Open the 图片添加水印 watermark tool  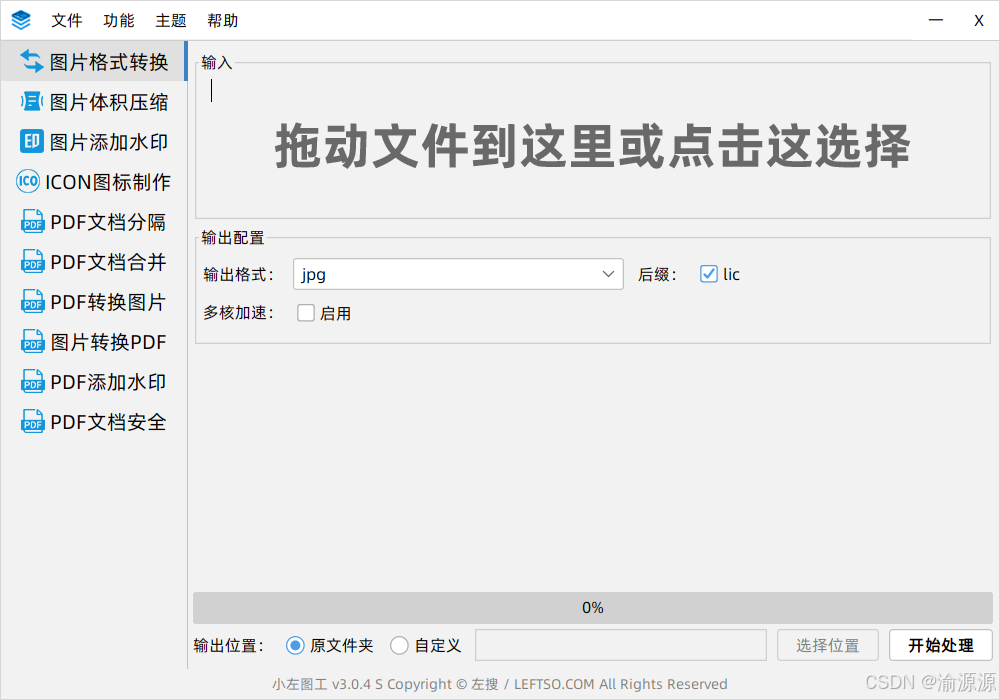93,141
